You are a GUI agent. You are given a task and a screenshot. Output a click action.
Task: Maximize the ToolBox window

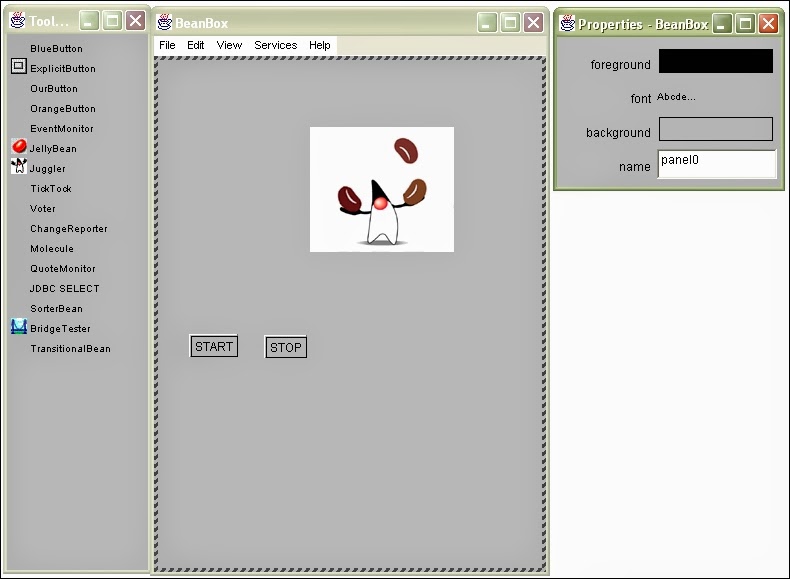coord(112,21)
